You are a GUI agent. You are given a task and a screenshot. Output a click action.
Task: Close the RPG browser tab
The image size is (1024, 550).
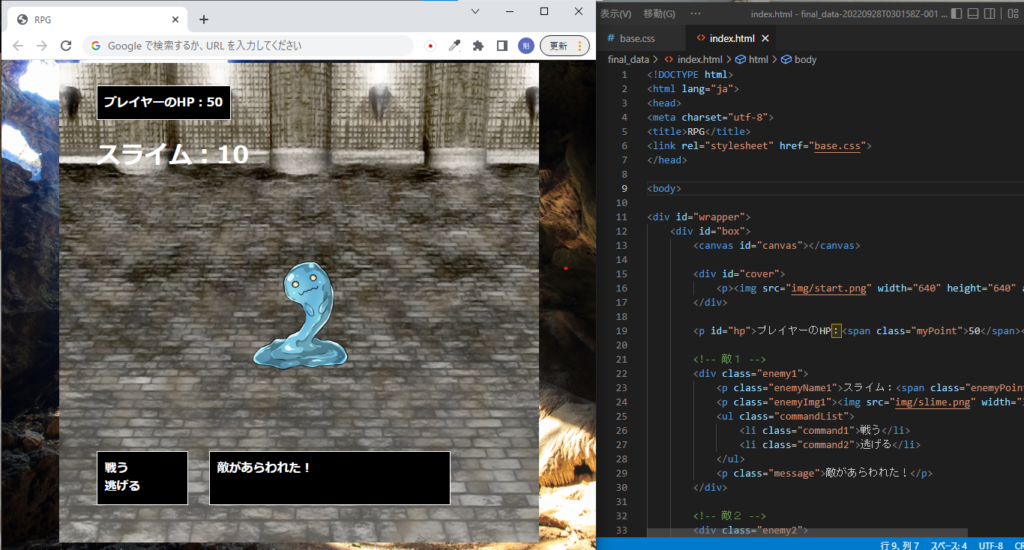[175, 20]
